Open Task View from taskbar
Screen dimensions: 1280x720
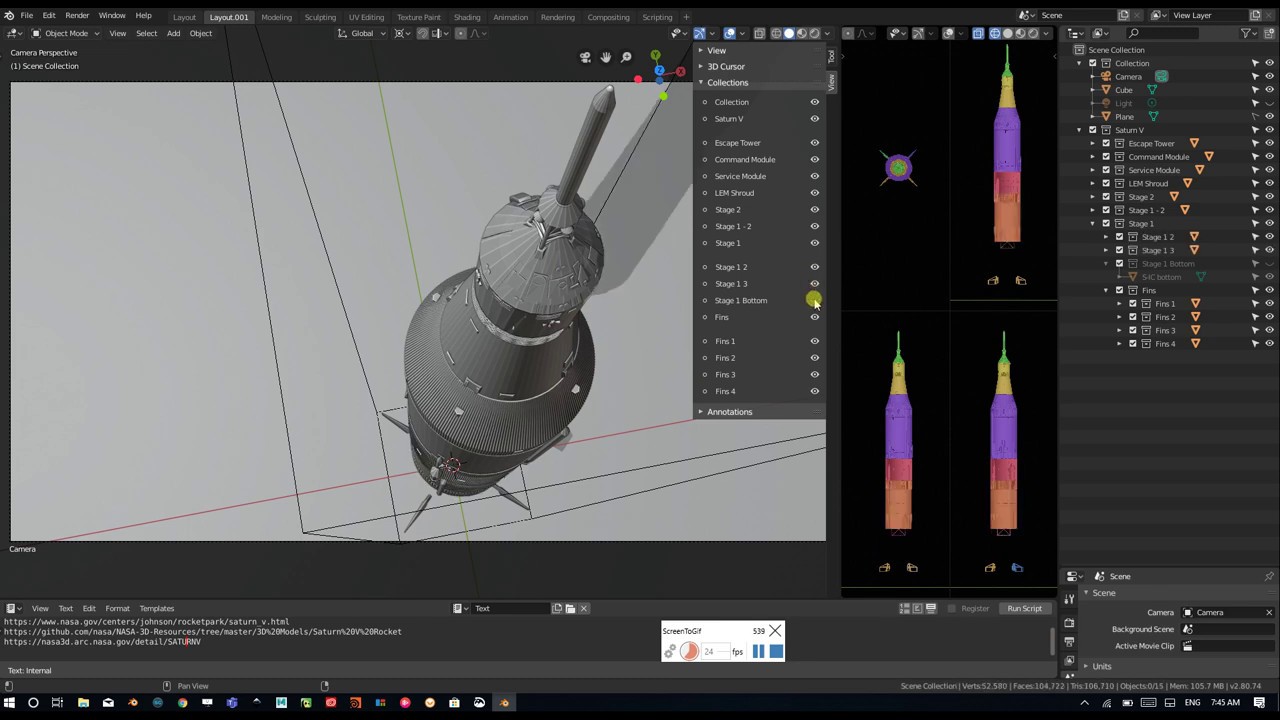pos(58,703)
